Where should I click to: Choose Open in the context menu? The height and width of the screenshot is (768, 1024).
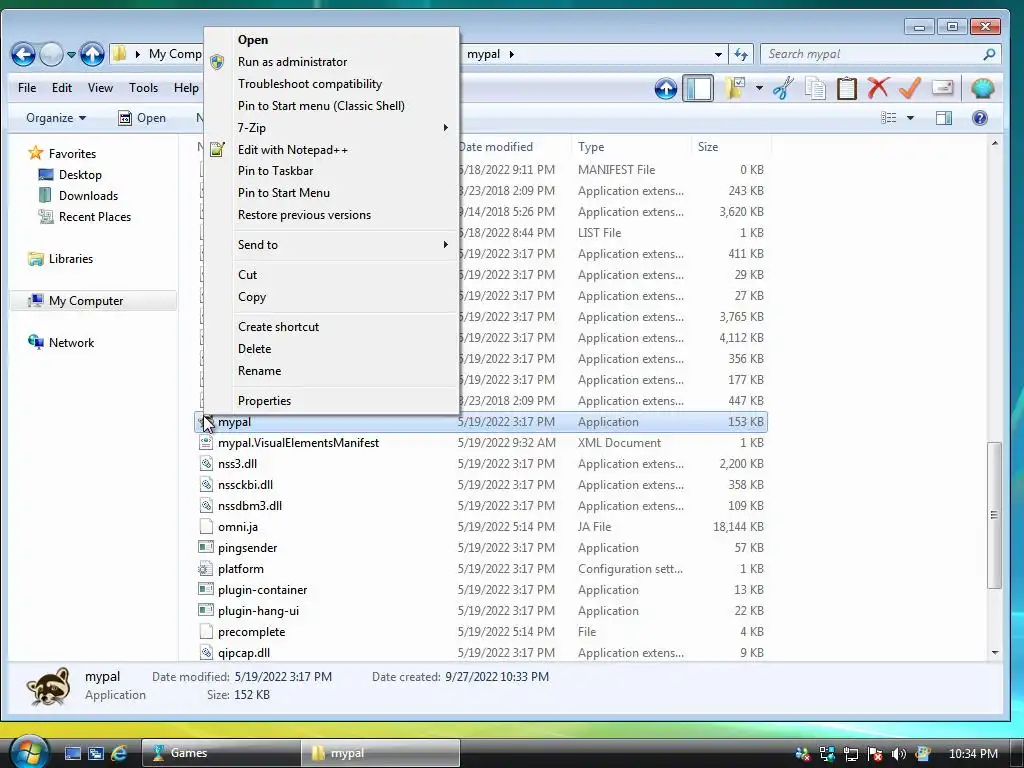point(332,40)
